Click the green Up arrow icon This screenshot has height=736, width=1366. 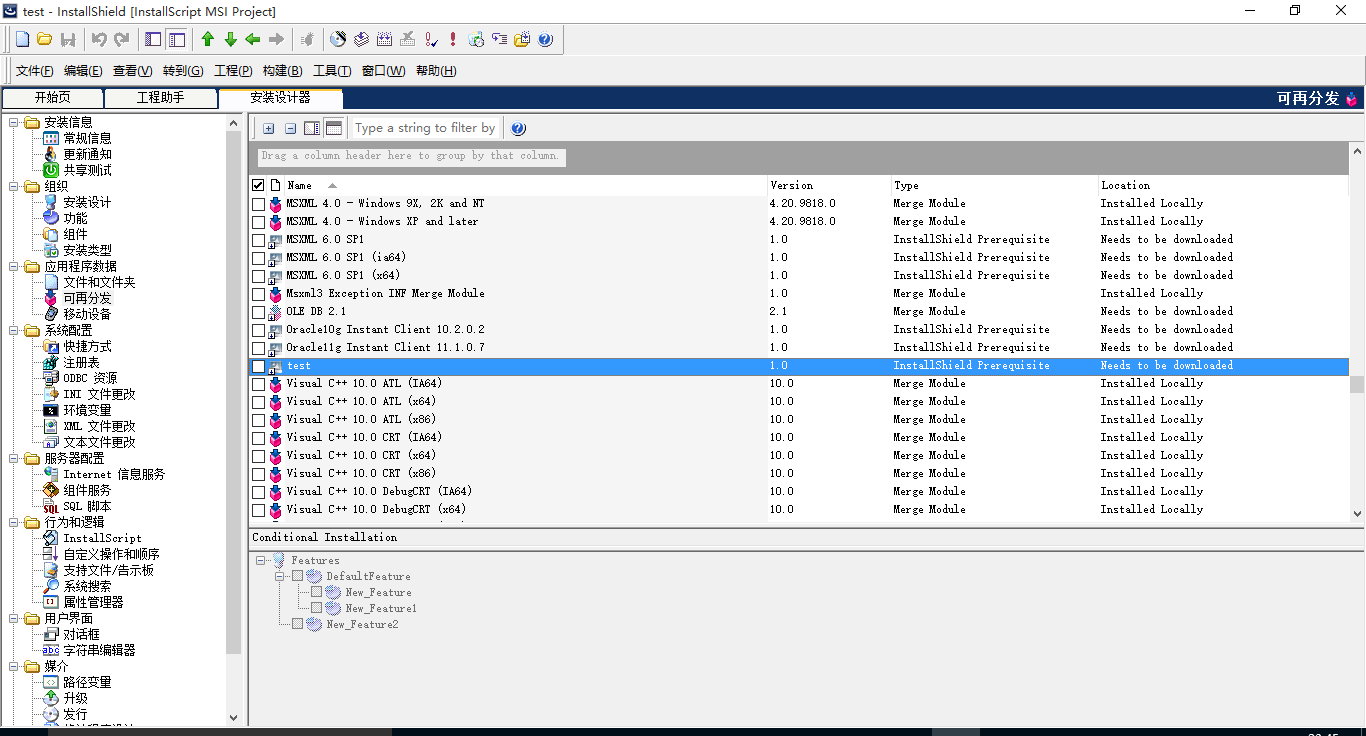click(x=207, y=39)
